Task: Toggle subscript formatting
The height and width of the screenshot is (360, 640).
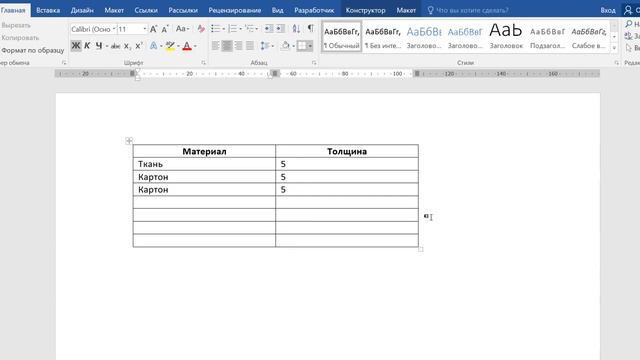Action: pos(127,46)
